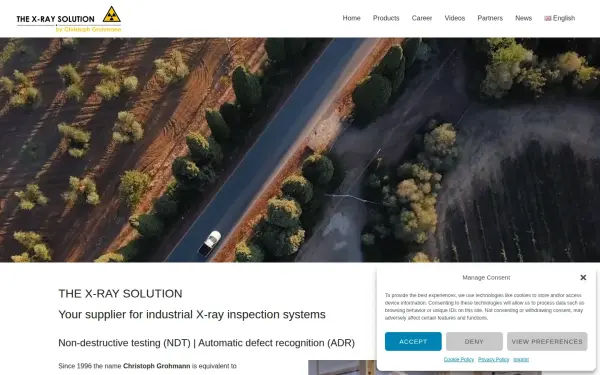Accept cookies with the ACCEPT button
Viewport: 600px width, 375px height.
click(x=413, y=341)
